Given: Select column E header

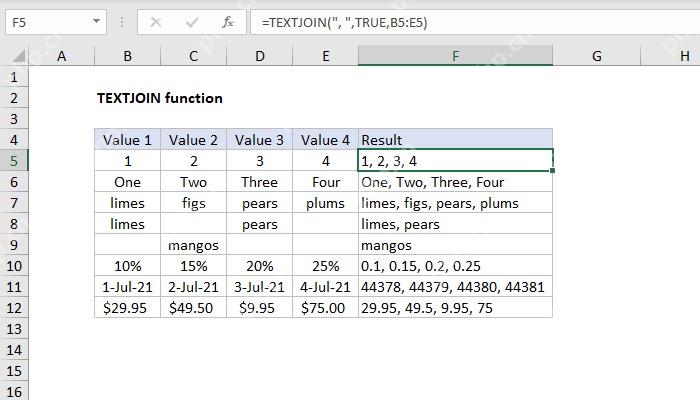Looking at the screenshot, I should tap(325, 56).
